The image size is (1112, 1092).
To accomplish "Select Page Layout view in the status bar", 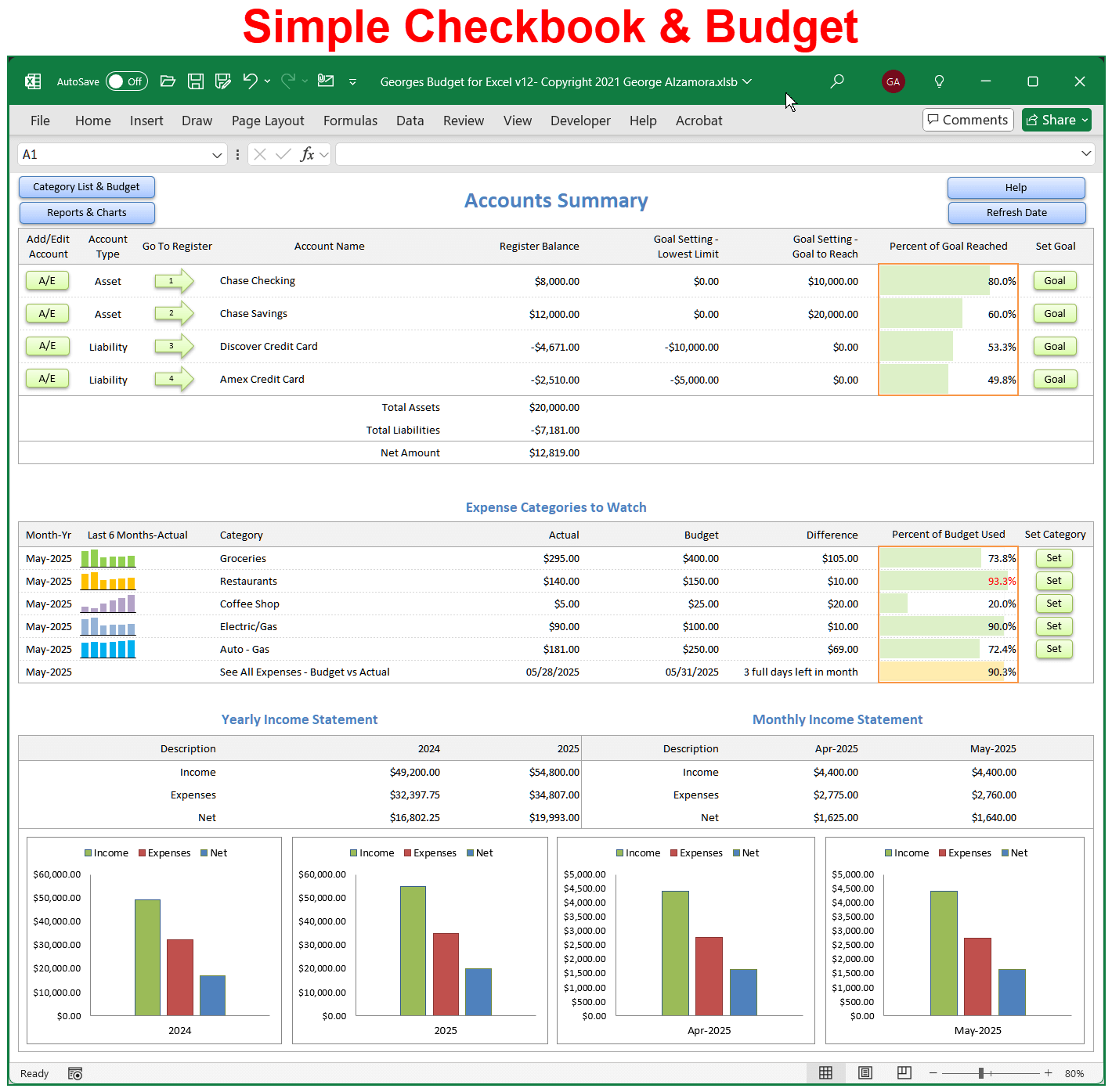I will coord(865,1072).
